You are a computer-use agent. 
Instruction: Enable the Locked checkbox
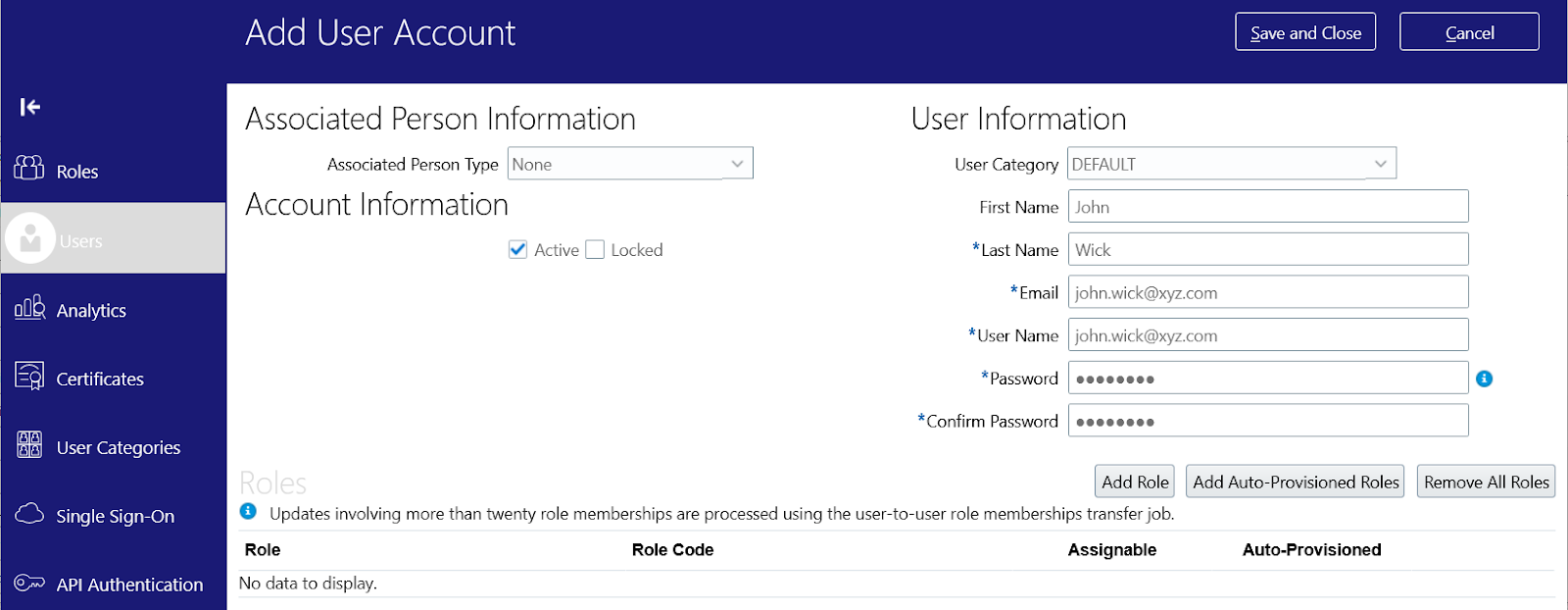pos(595,250)
